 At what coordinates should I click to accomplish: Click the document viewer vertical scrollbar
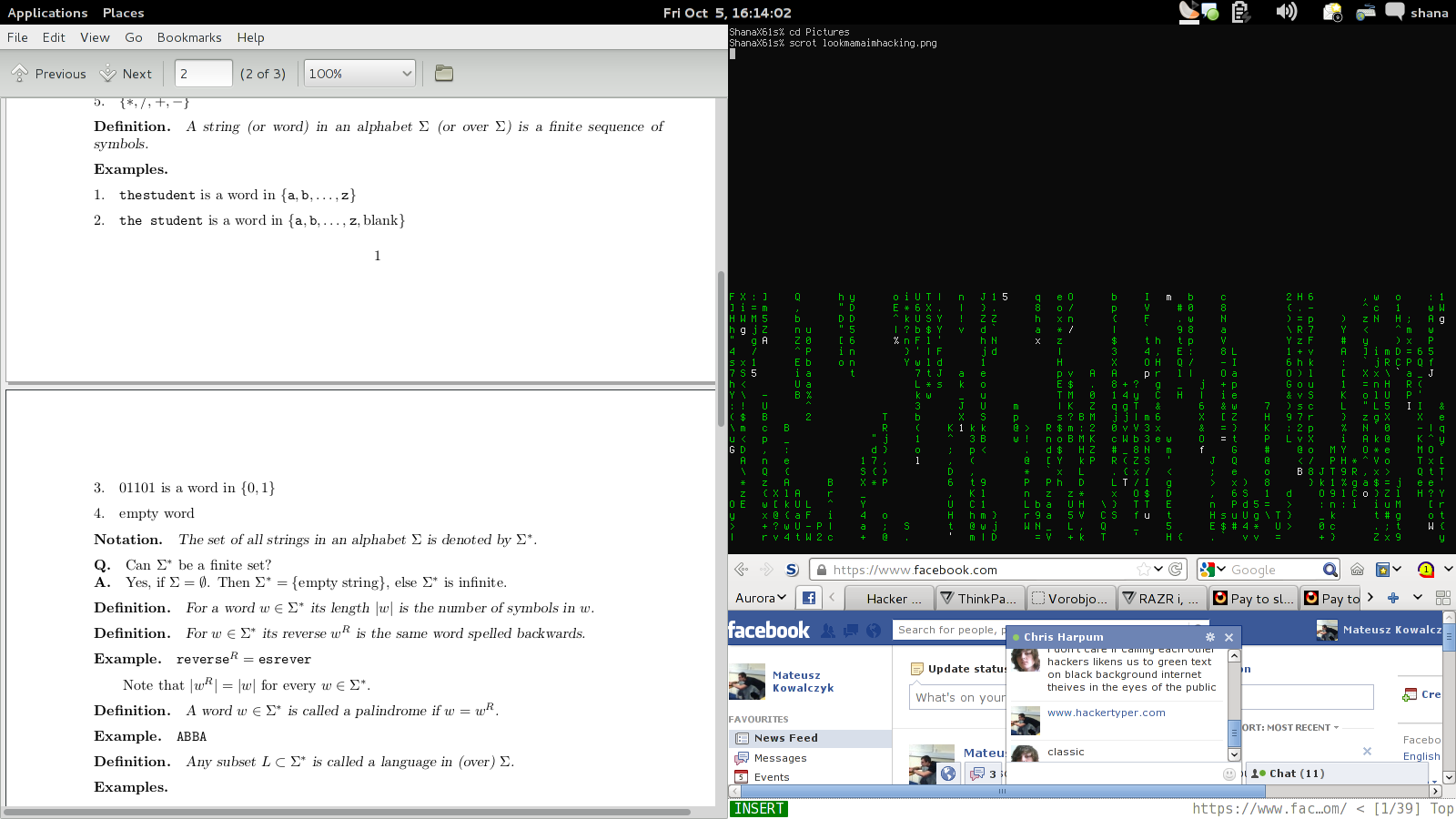pyautogui.click(x=721, y=346)
